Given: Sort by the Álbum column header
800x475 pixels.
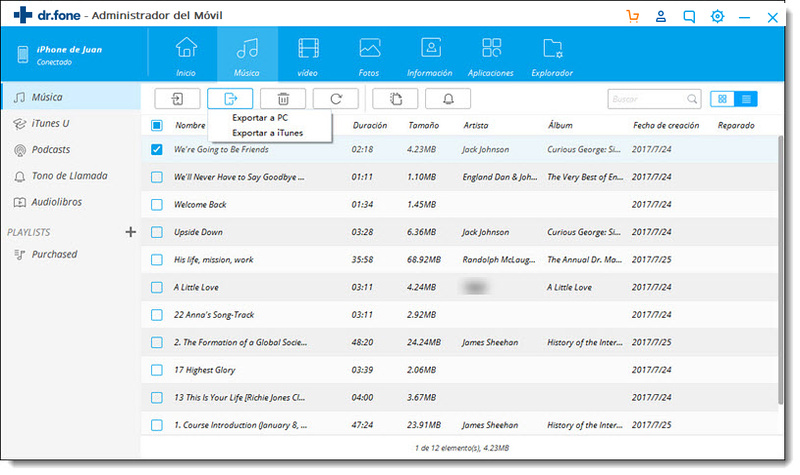Looking at the screenshot, I should click(x=560, y=125).
